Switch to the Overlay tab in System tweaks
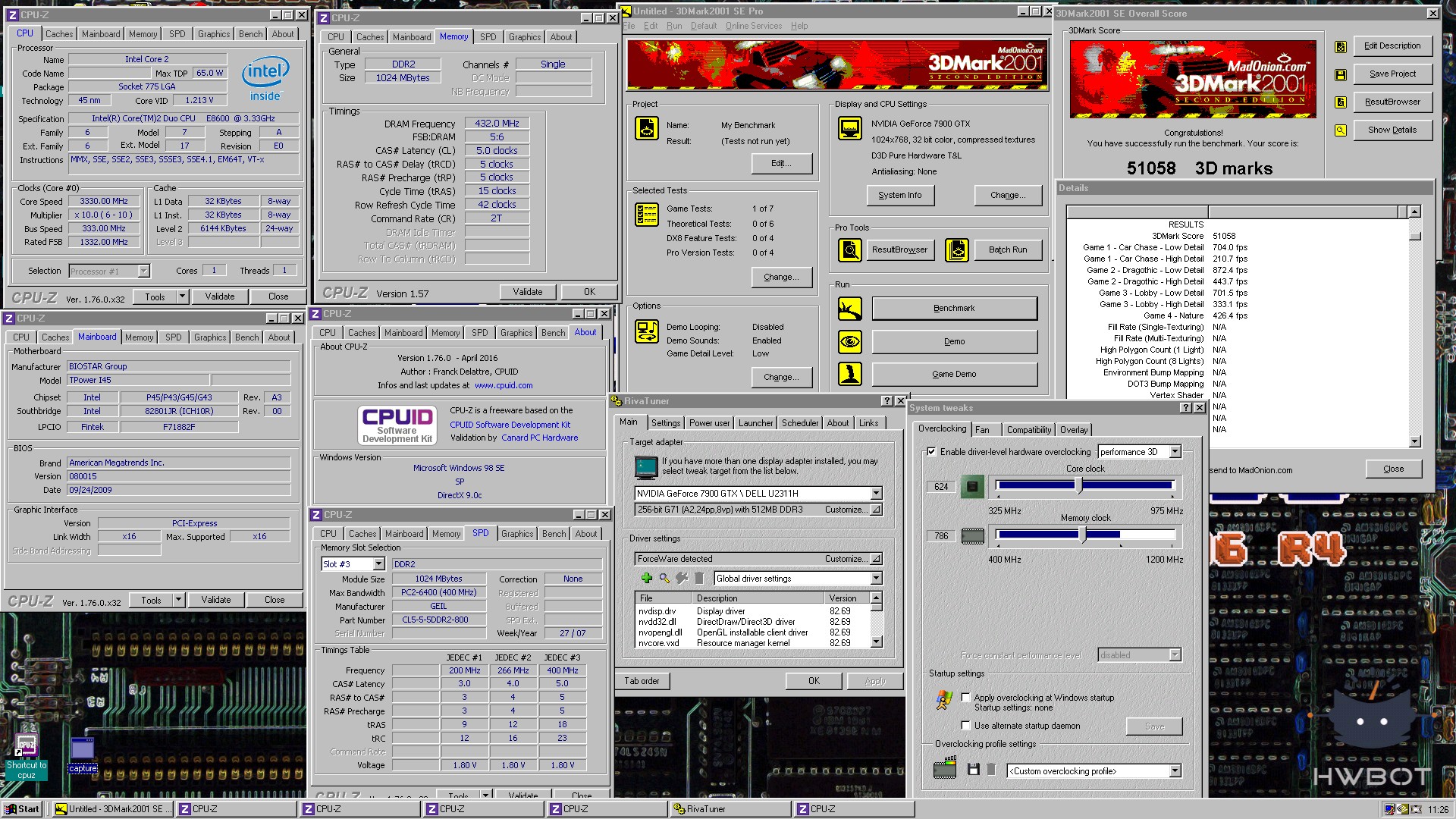1456x819 pixels. [1073, 429]
